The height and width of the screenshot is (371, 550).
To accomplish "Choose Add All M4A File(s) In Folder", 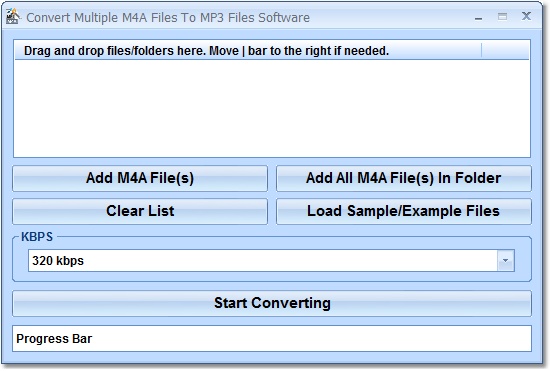I will point(404,178).
